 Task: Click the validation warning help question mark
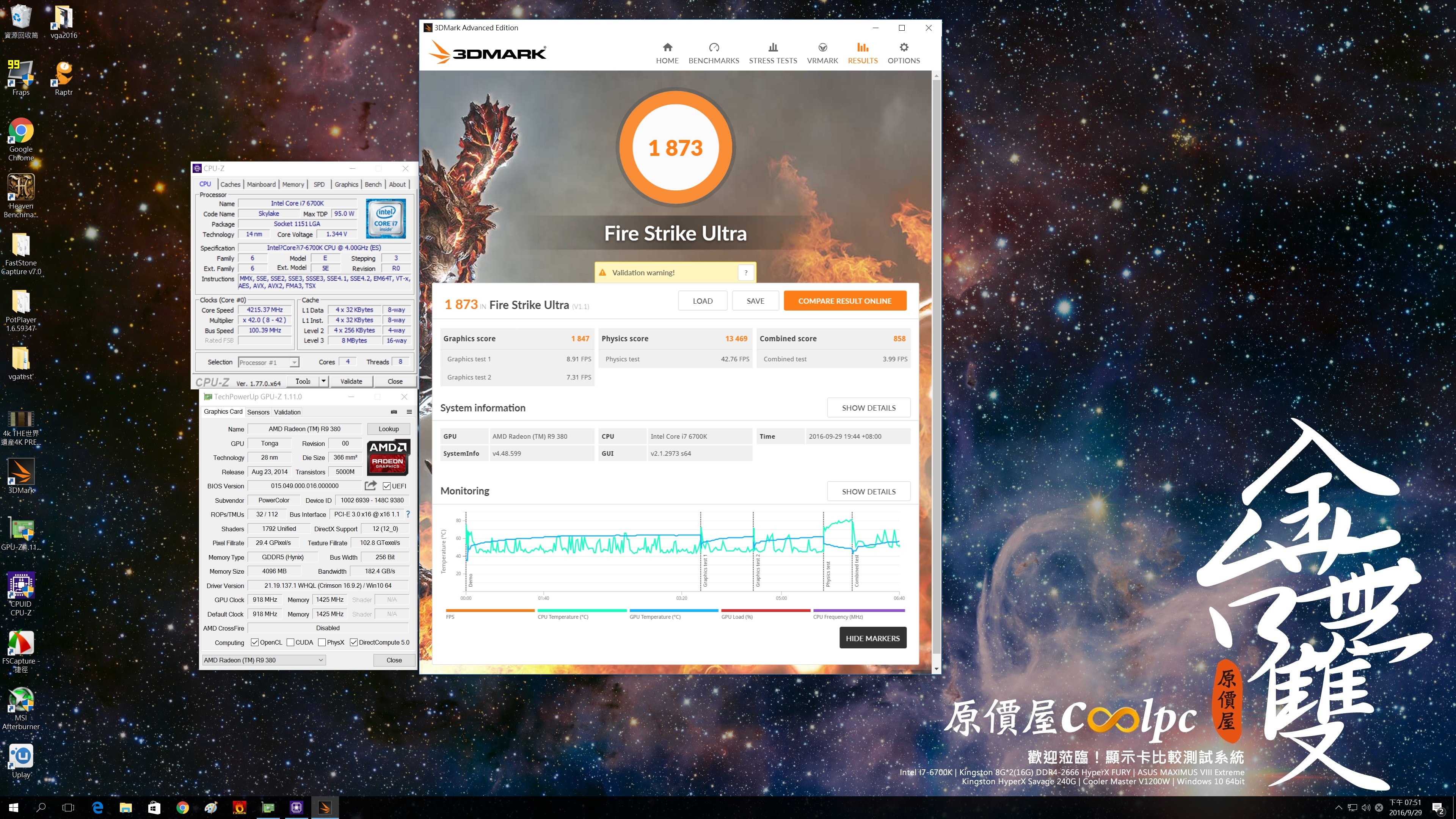(x=745, y=273)
